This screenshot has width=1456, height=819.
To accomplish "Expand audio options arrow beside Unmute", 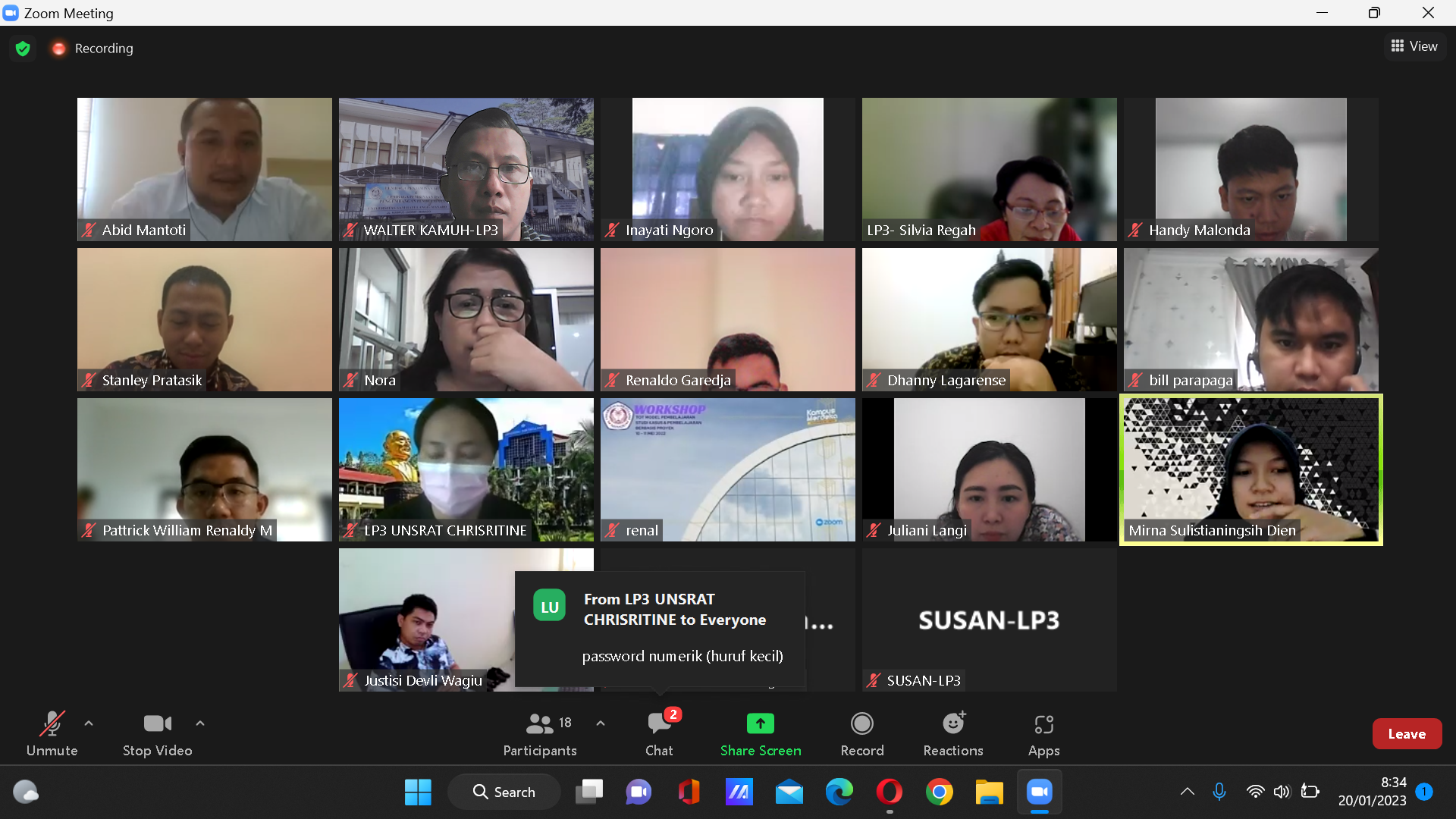I will [89, 723].
